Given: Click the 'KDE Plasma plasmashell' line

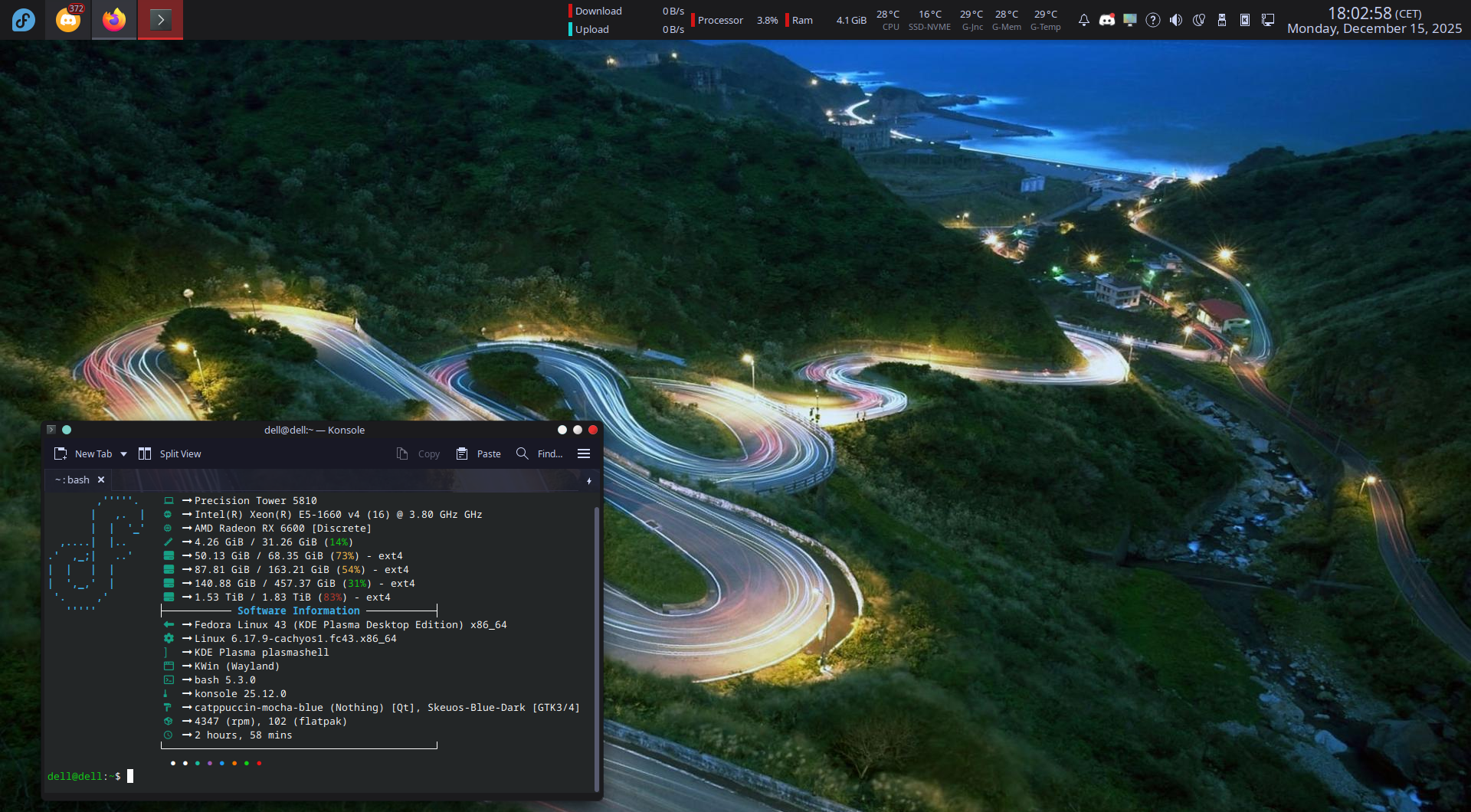Looking at the screenshot, I should point(262,652).
